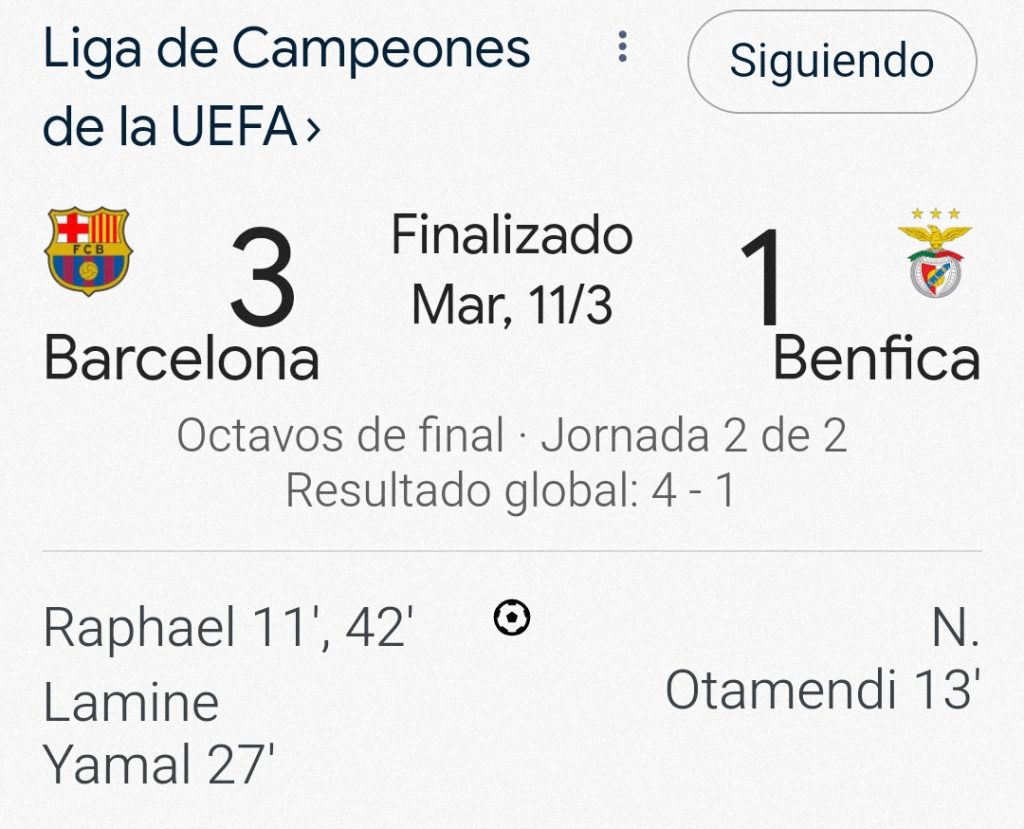Expand the chevron after UEFA title
This screenshot has width=1024, height=829.
click(x=313, y=130)
